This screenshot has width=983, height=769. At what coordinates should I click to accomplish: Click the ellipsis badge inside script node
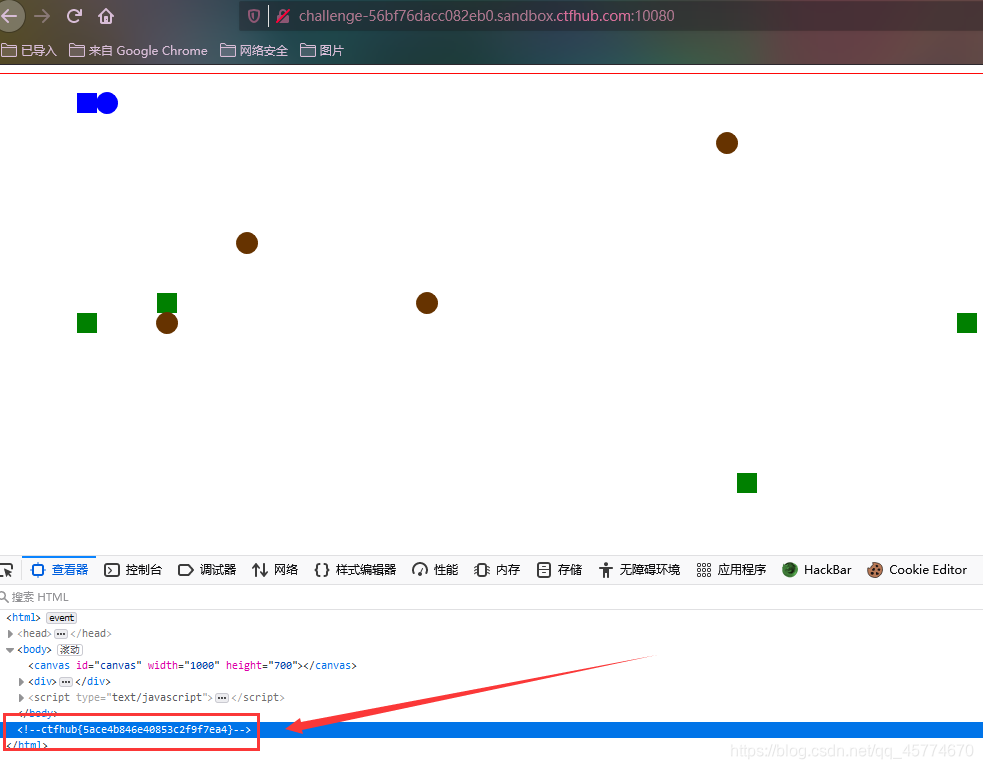(222, 698)
